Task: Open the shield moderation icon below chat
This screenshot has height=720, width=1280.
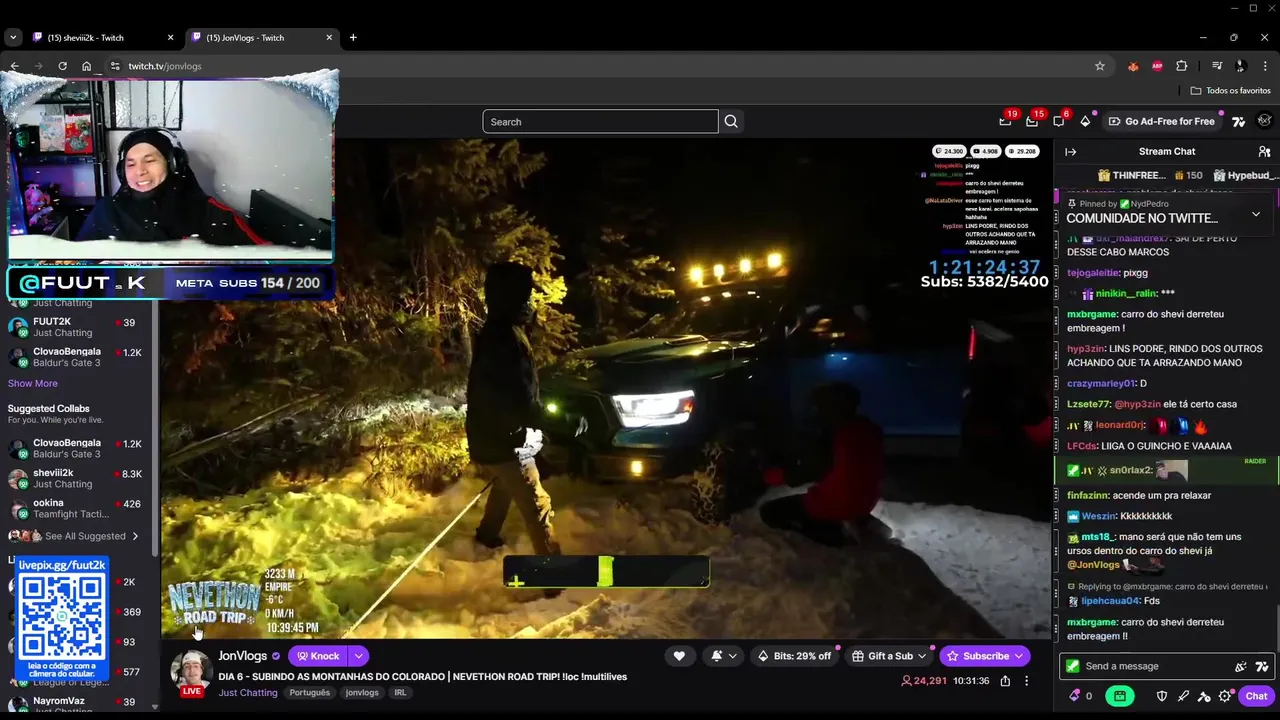Action: tap(1162, 696)
